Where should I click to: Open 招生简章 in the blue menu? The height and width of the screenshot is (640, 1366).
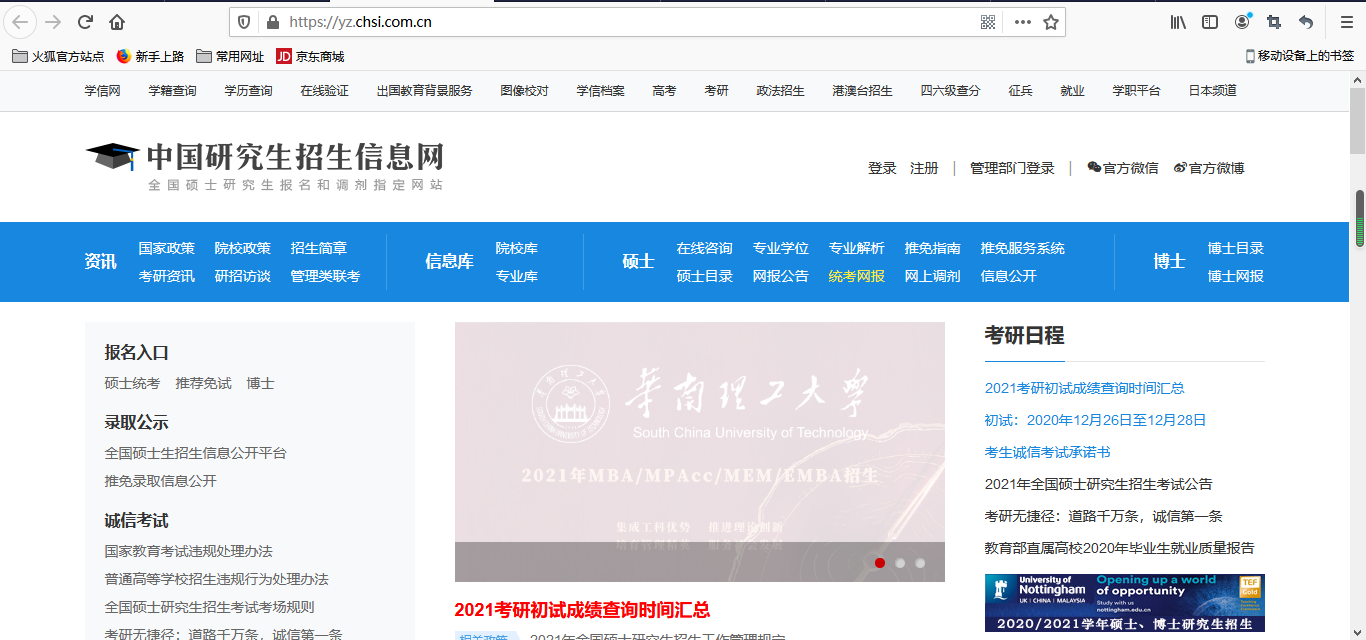319,248
